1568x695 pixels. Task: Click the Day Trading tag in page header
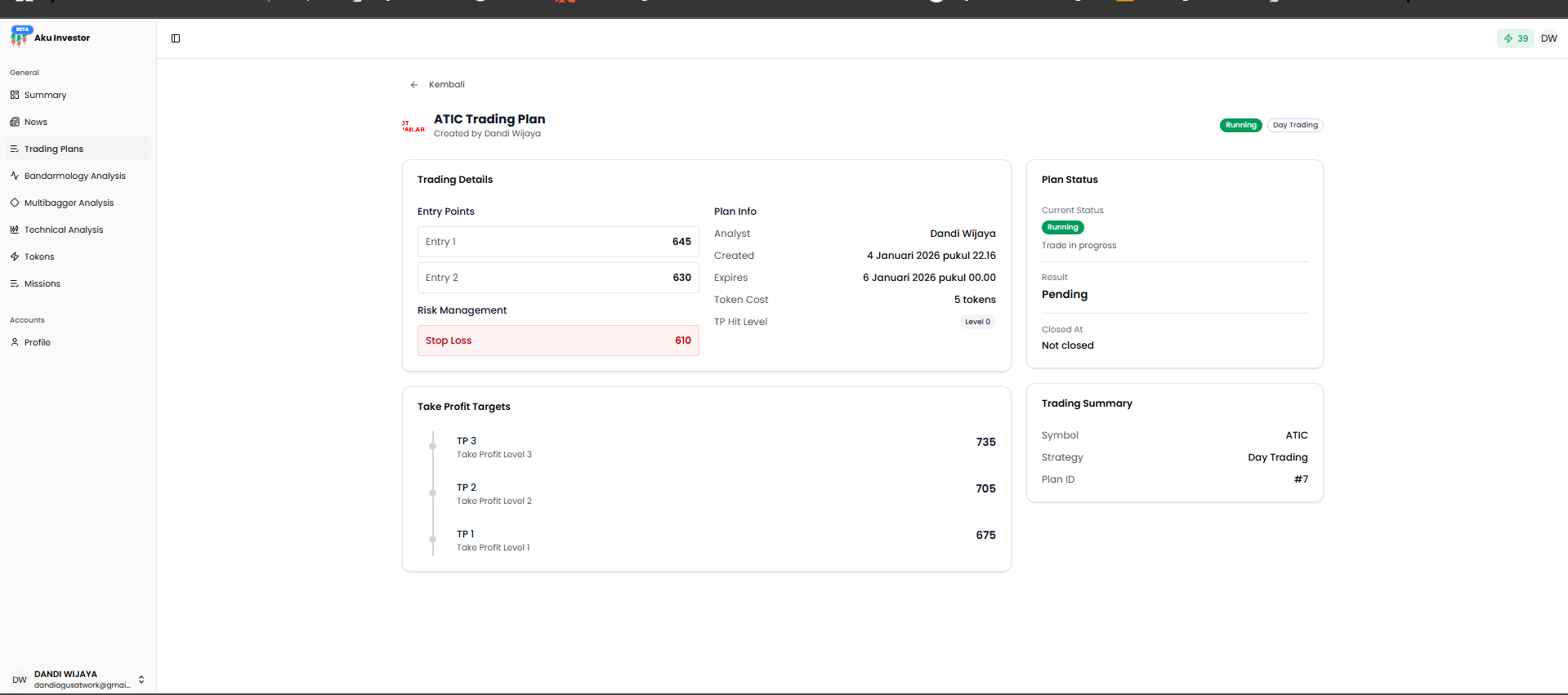1295,125
